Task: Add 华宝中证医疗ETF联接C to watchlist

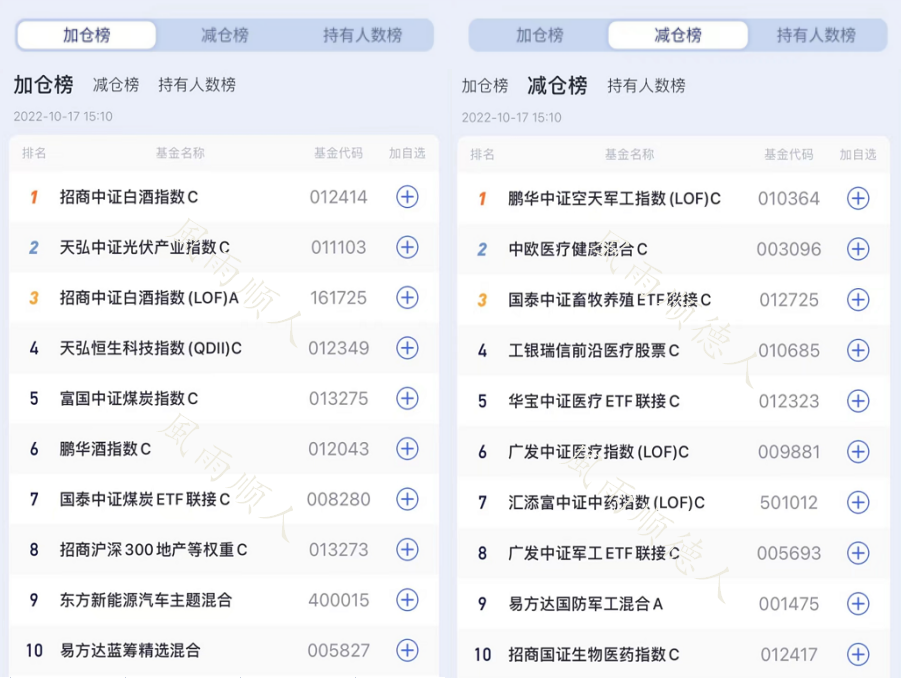Action: click(x=858, y=401)
